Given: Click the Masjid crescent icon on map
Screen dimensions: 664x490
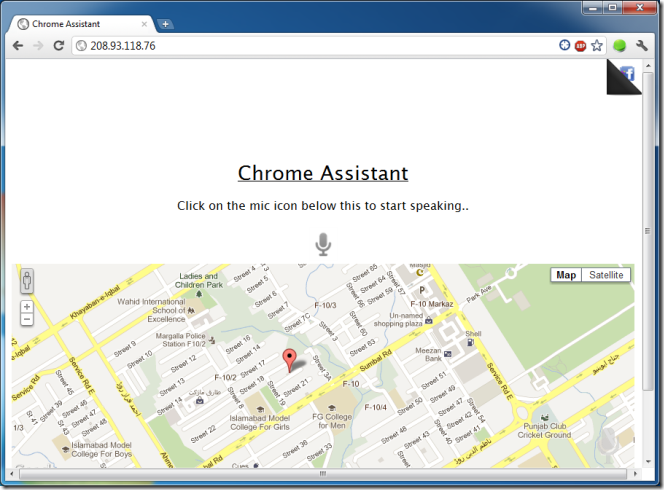Looking at the screenshot, I should coord(420,272).
